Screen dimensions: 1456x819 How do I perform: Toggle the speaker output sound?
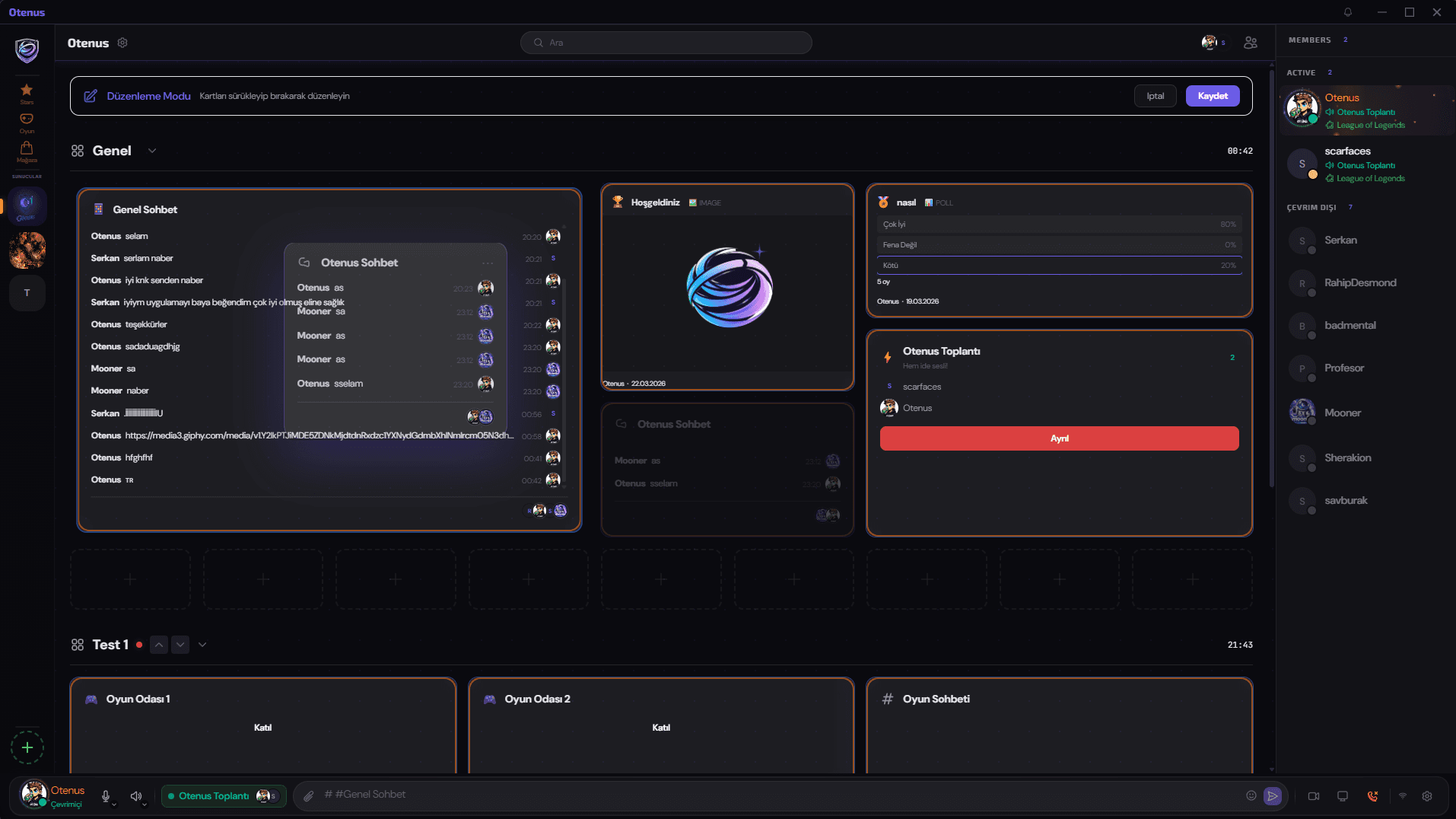135,796
